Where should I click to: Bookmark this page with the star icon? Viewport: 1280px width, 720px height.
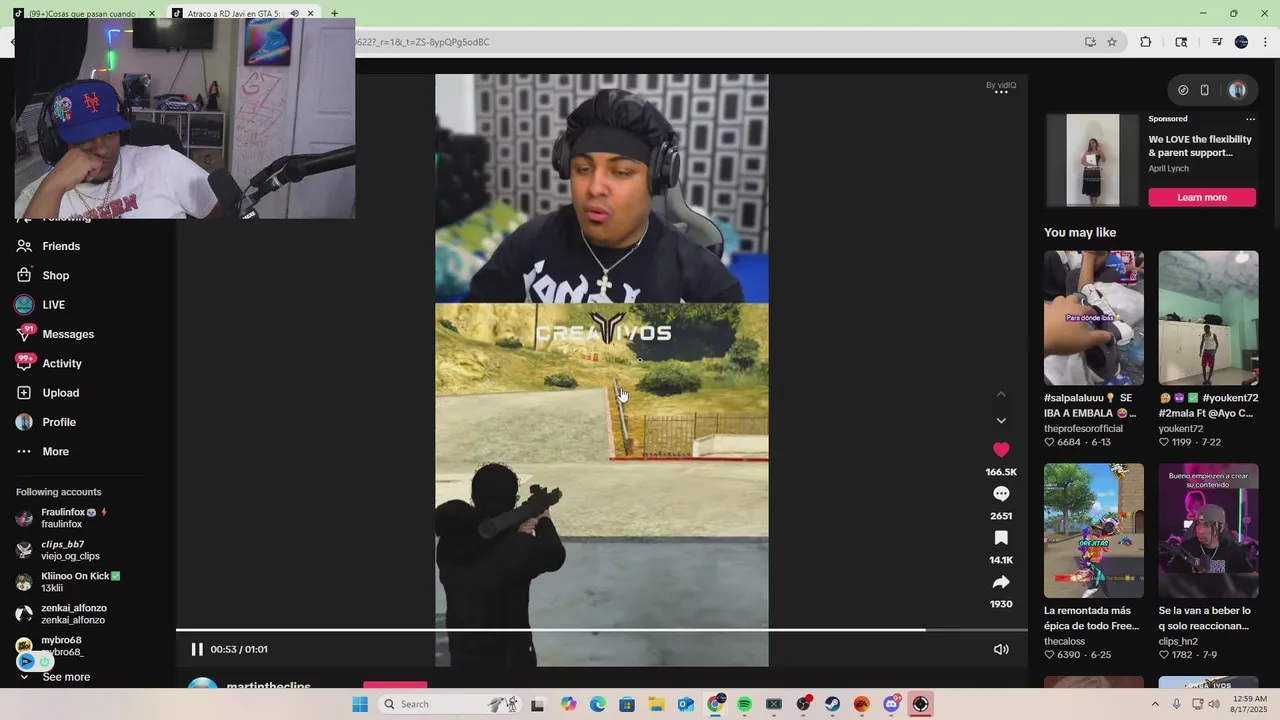tap(1112, 42)
